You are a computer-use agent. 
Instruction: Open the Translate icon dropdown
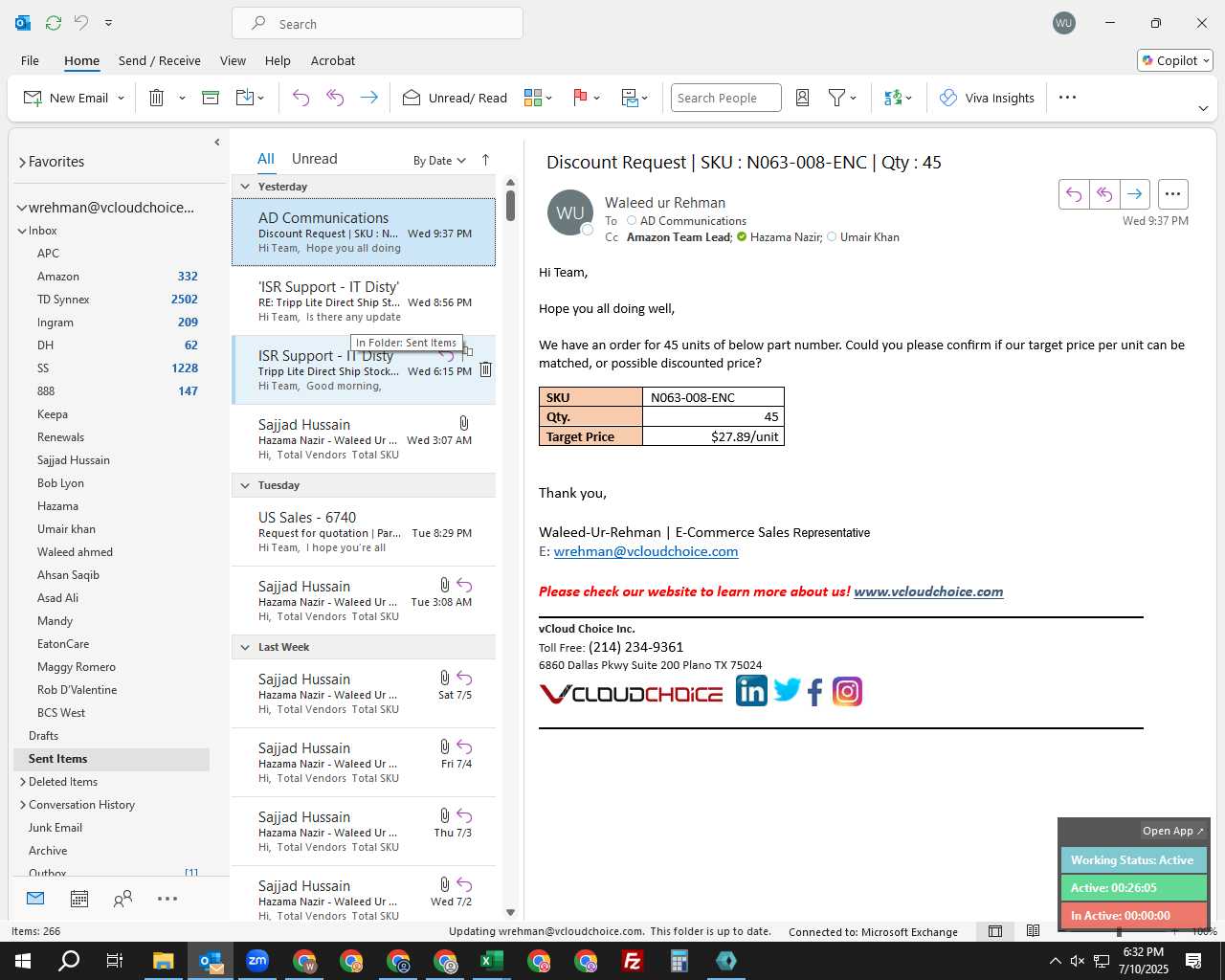coord(898,98)
